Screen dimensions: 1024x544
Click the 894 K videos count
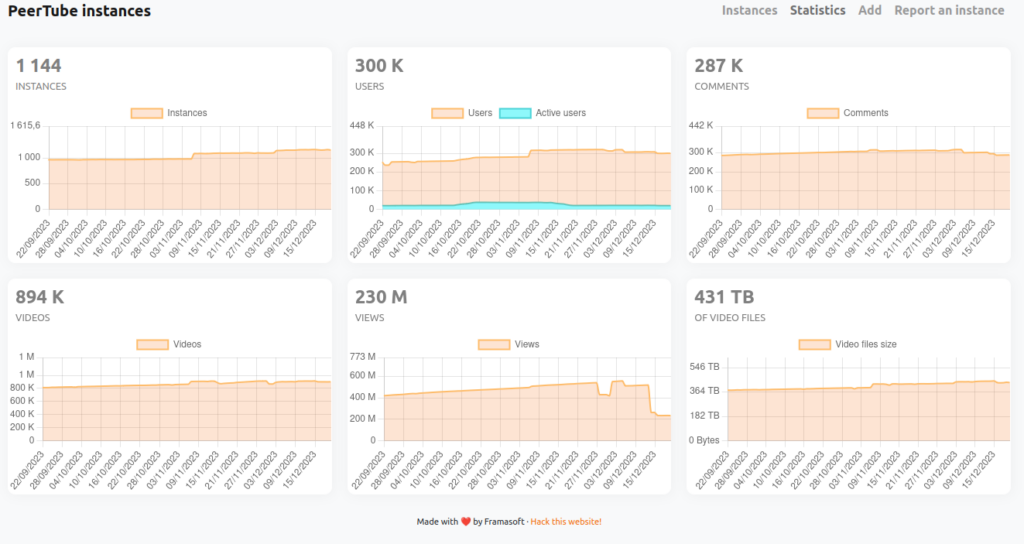pos(40,297)
